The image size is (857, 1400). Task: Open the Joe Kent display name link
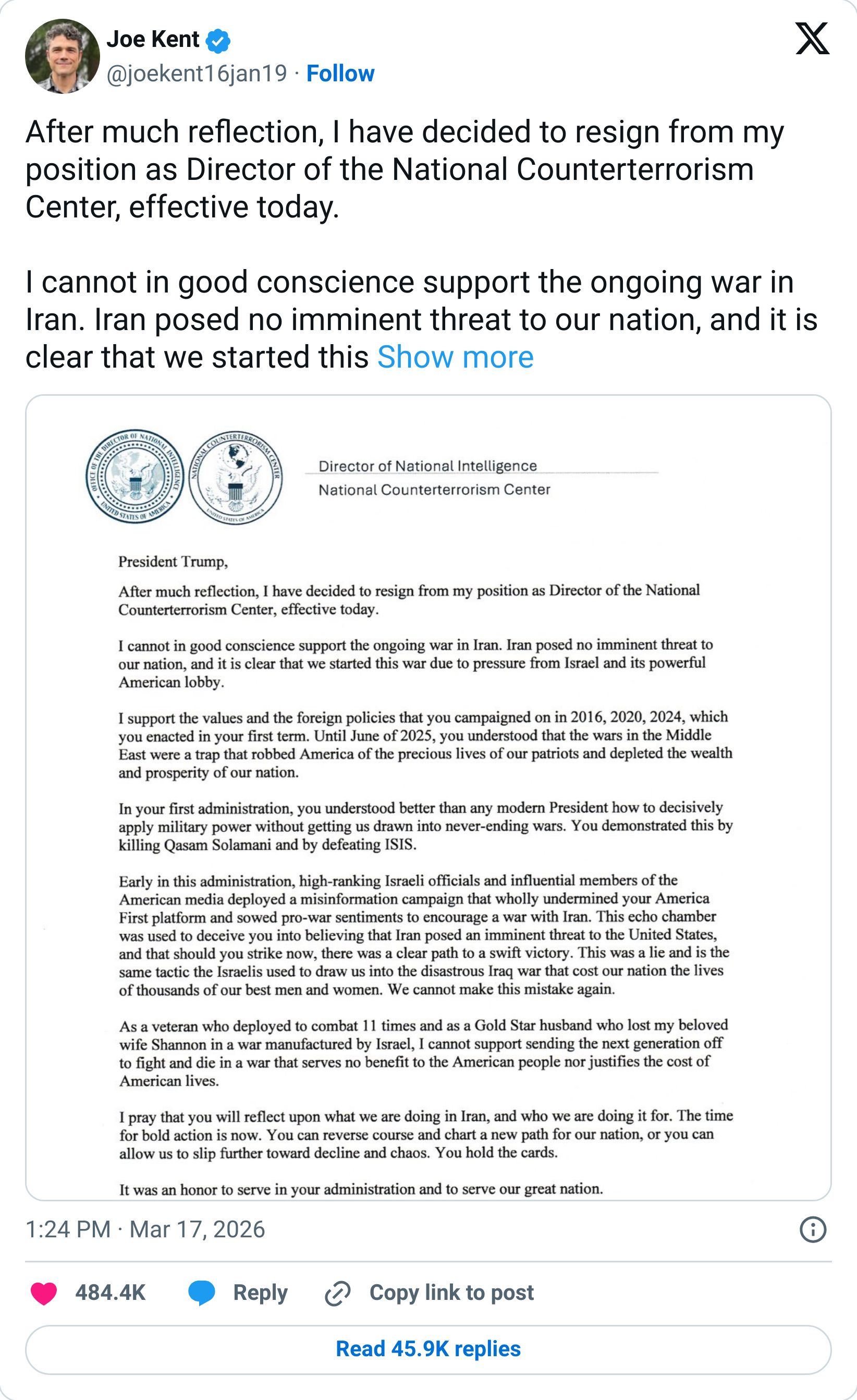point(153,39)
